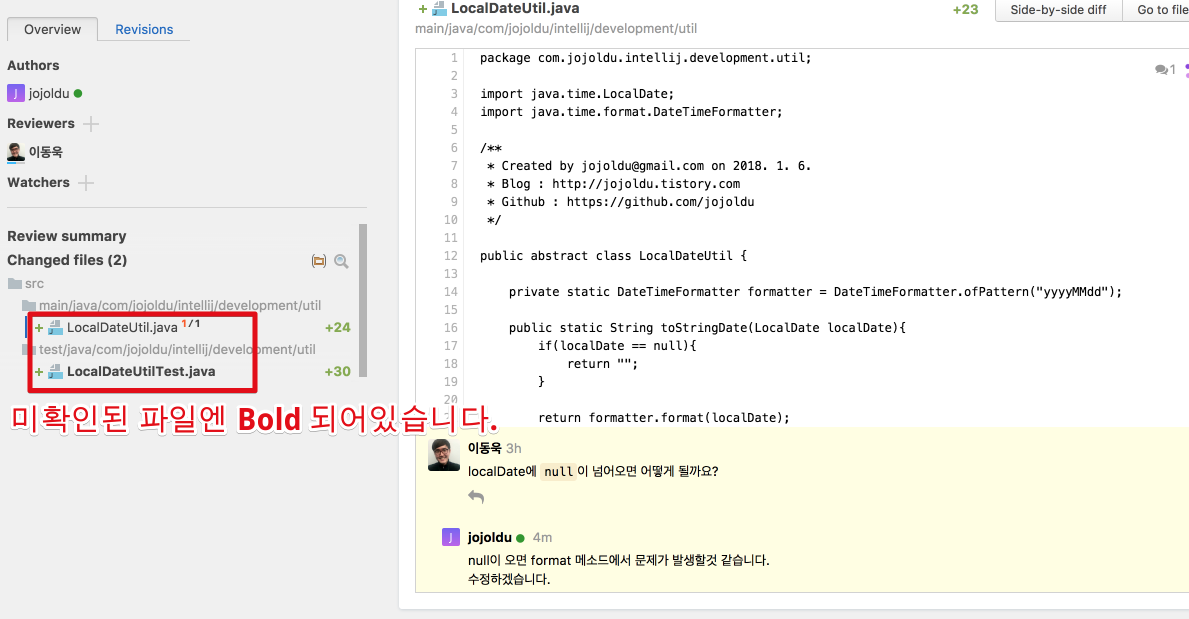The height and width of the screenshot is (619, 1189).
Task: Click the return formatter.format(localDate) line
Action: pos(664,418)
